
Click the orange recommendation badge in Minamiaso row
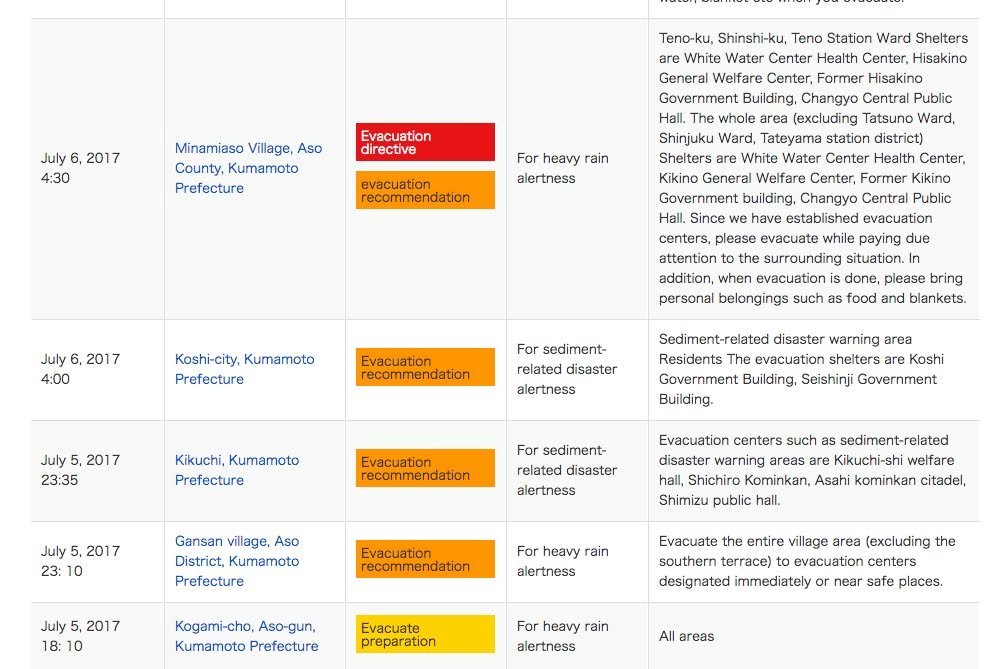pyautogui.click(x=425, y=190)
